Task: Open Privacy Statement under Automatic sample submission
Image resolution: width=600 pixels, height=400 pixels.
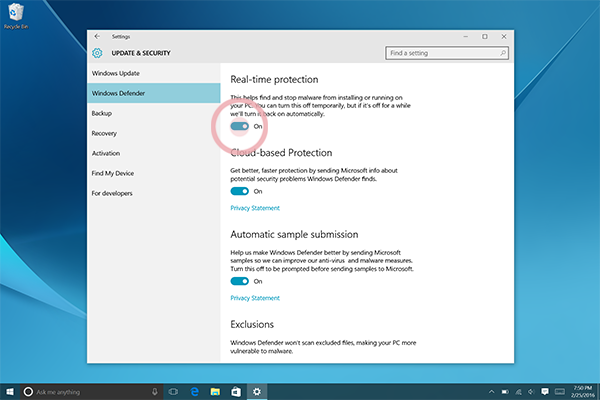Action: pos(255,298)
